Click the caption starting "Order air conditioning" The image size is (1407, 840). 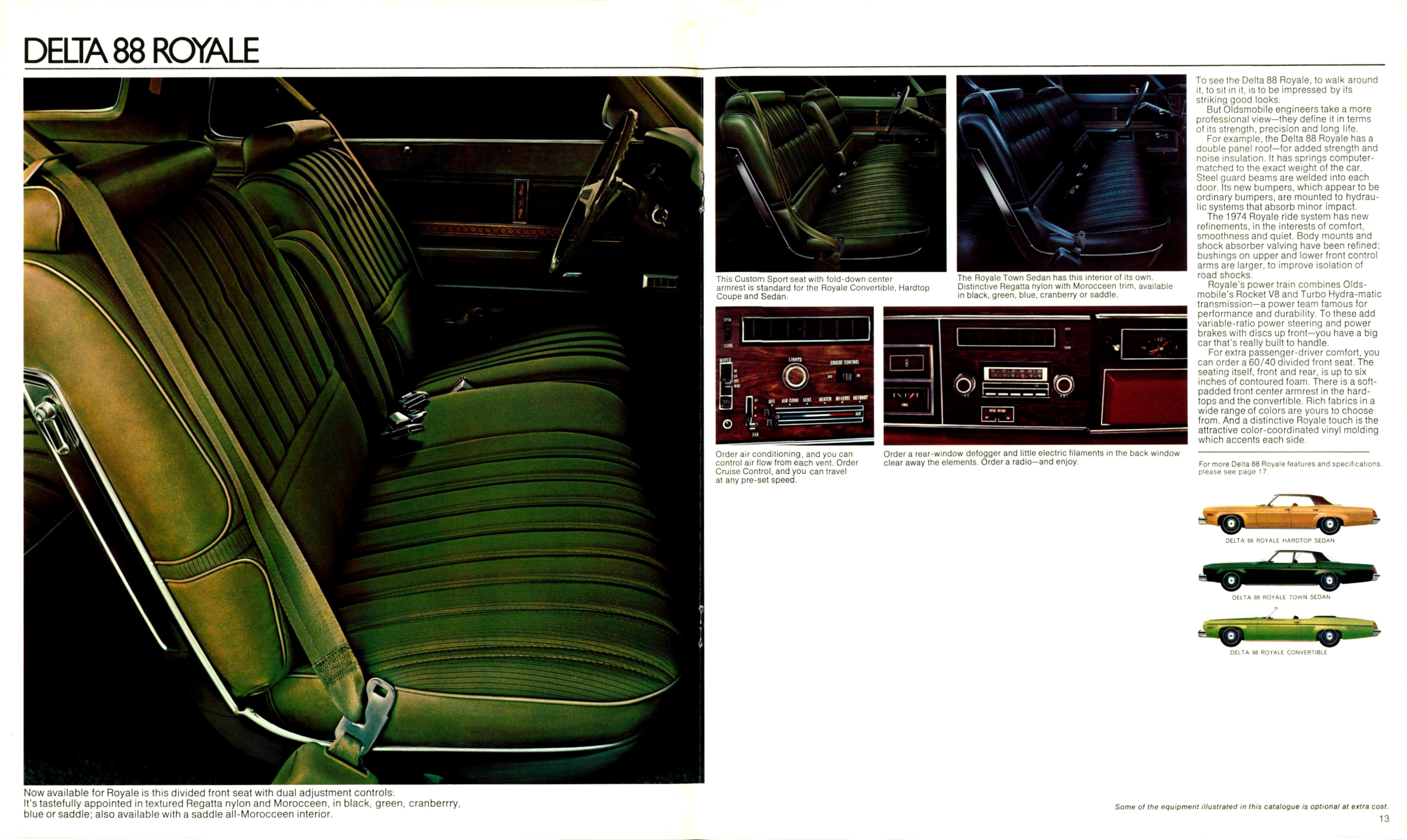coord(787,467)
